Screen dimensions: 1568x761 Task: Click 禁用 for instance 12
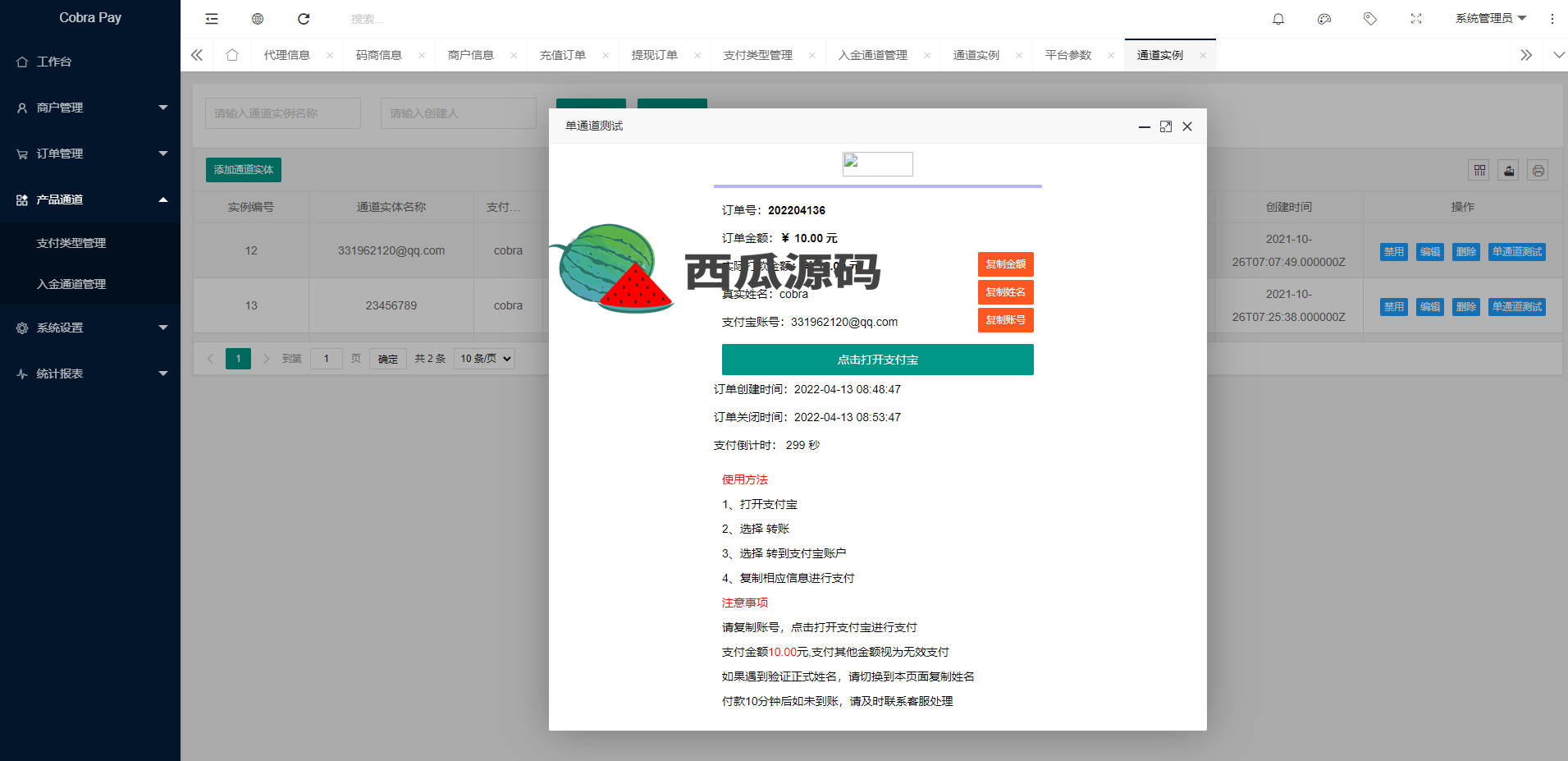1394,252
